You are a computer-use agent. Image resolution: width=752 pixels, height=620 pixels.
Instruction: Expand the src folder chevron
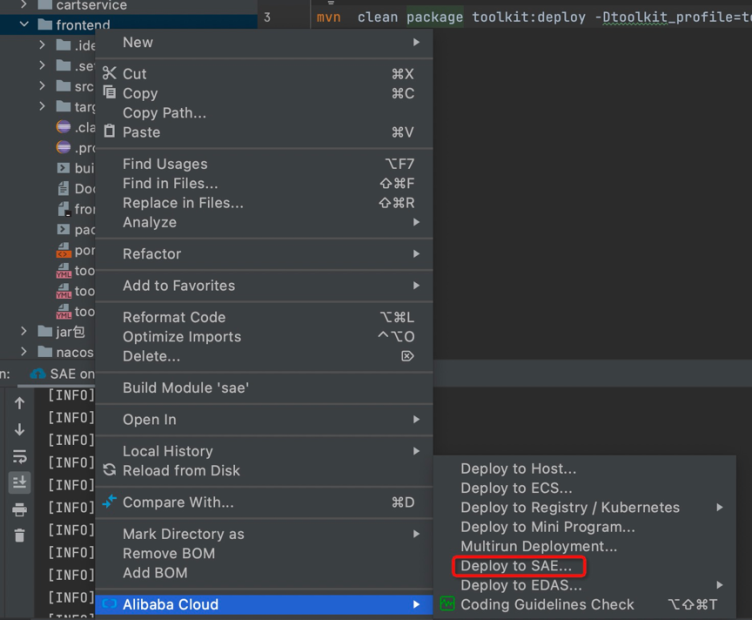[x=42, y=85]
